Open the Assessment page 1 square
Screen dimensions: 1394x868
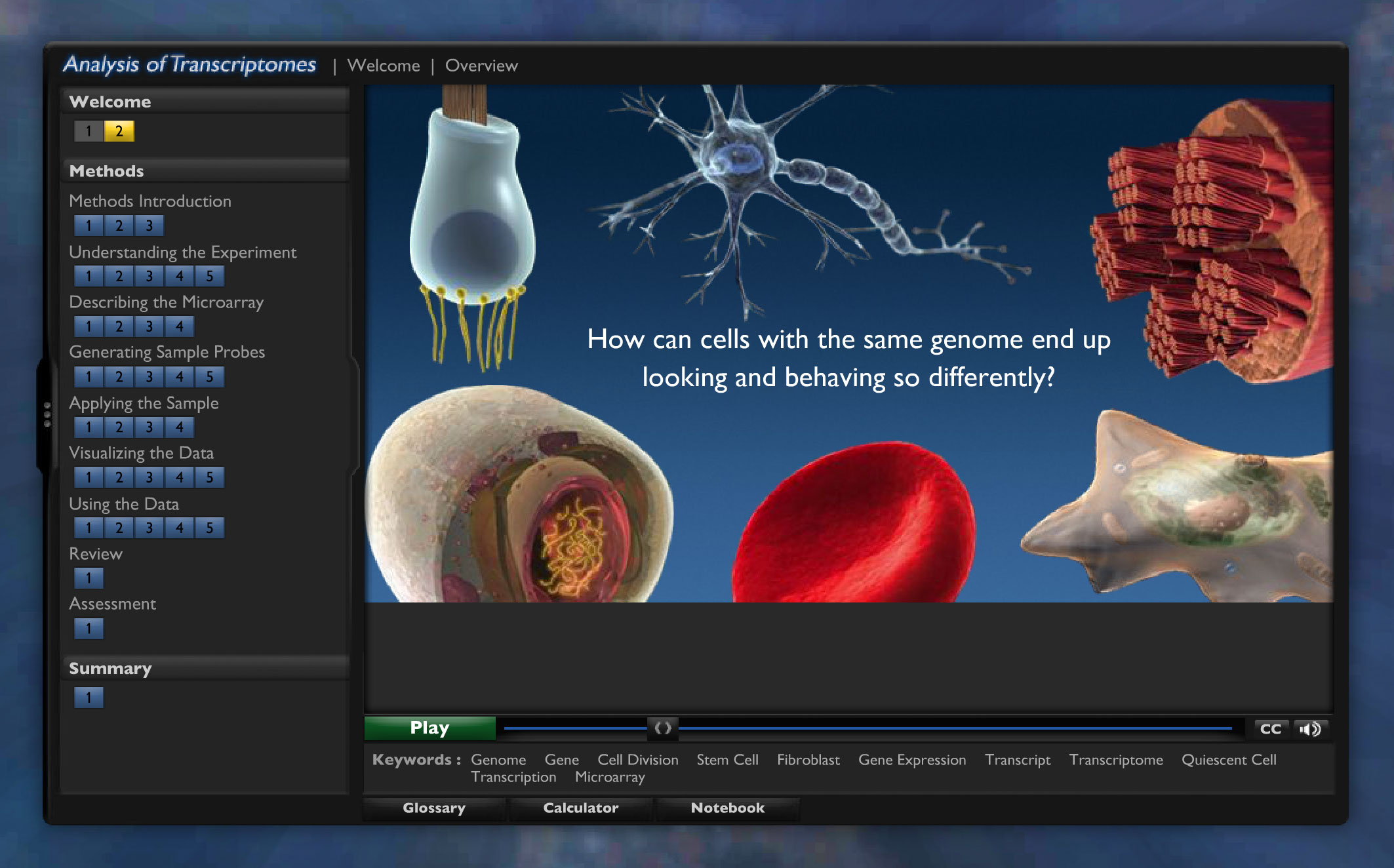(89, 628)
